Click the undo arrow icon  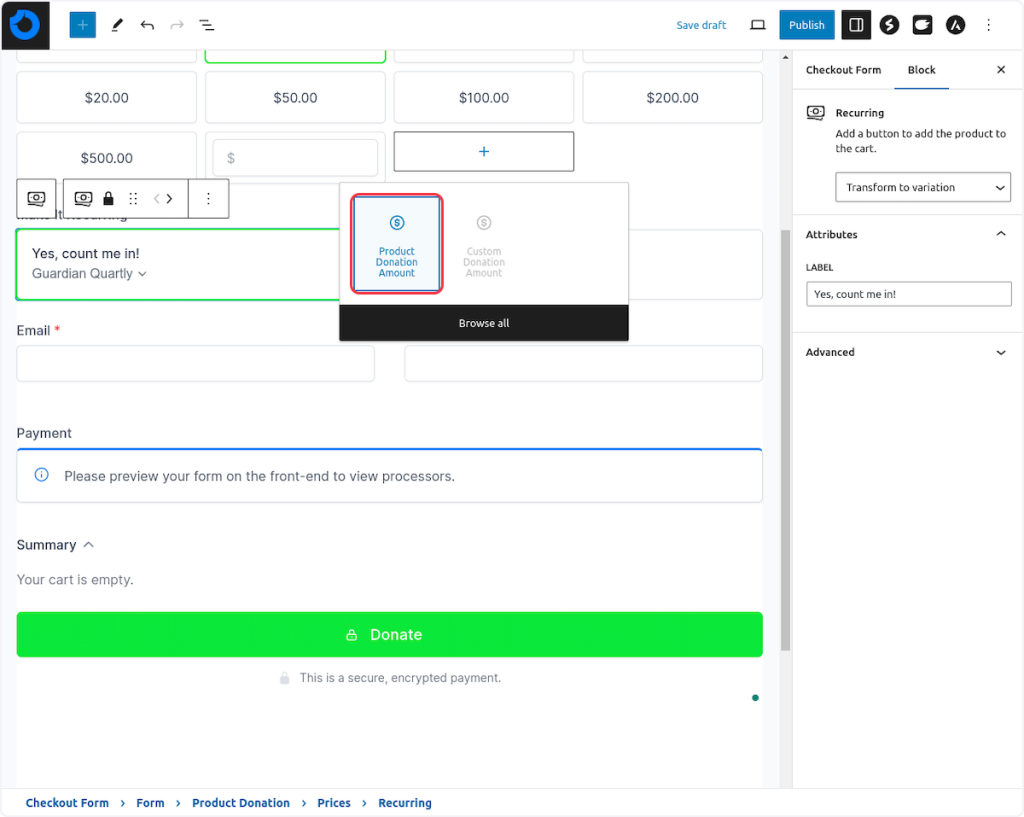coord(147,25)
